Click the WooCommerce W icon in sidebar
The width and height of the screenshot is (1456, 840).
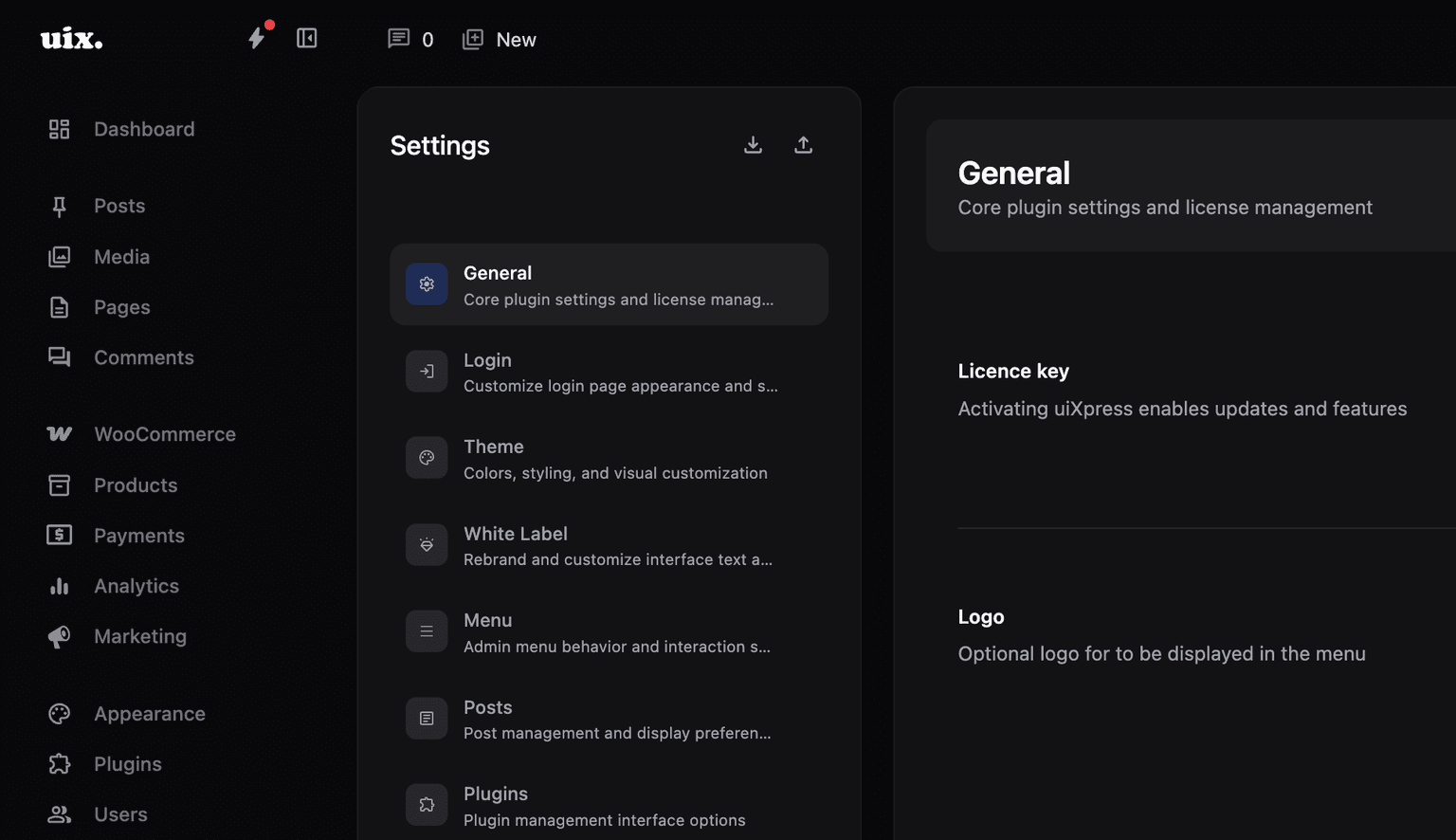[x=59, y=433]
